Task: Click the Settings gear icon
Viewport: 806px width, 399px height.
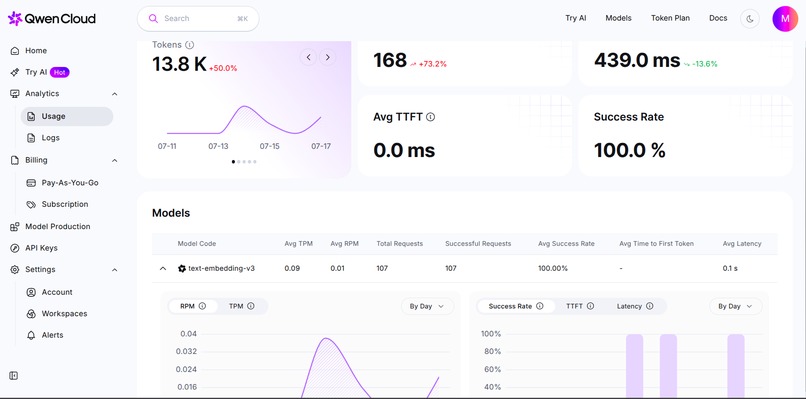Action: [x=15, y=269]
